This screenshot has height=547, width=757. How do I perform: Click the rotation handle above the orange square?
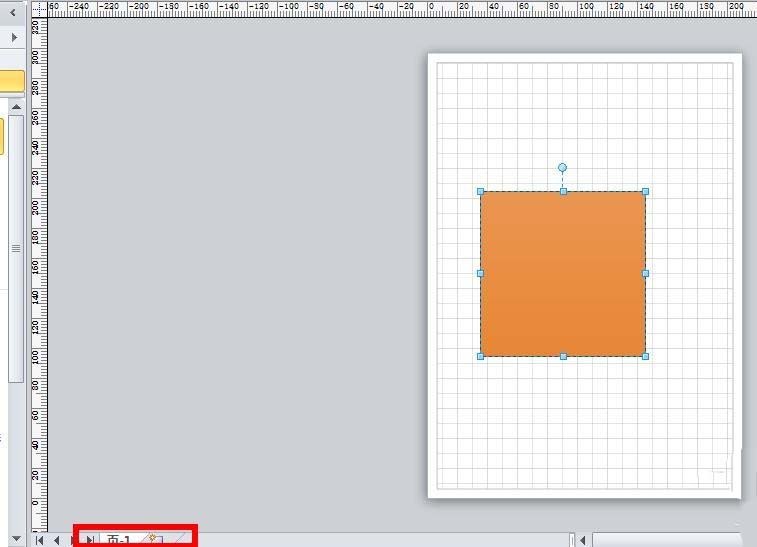tap(563, 168)
